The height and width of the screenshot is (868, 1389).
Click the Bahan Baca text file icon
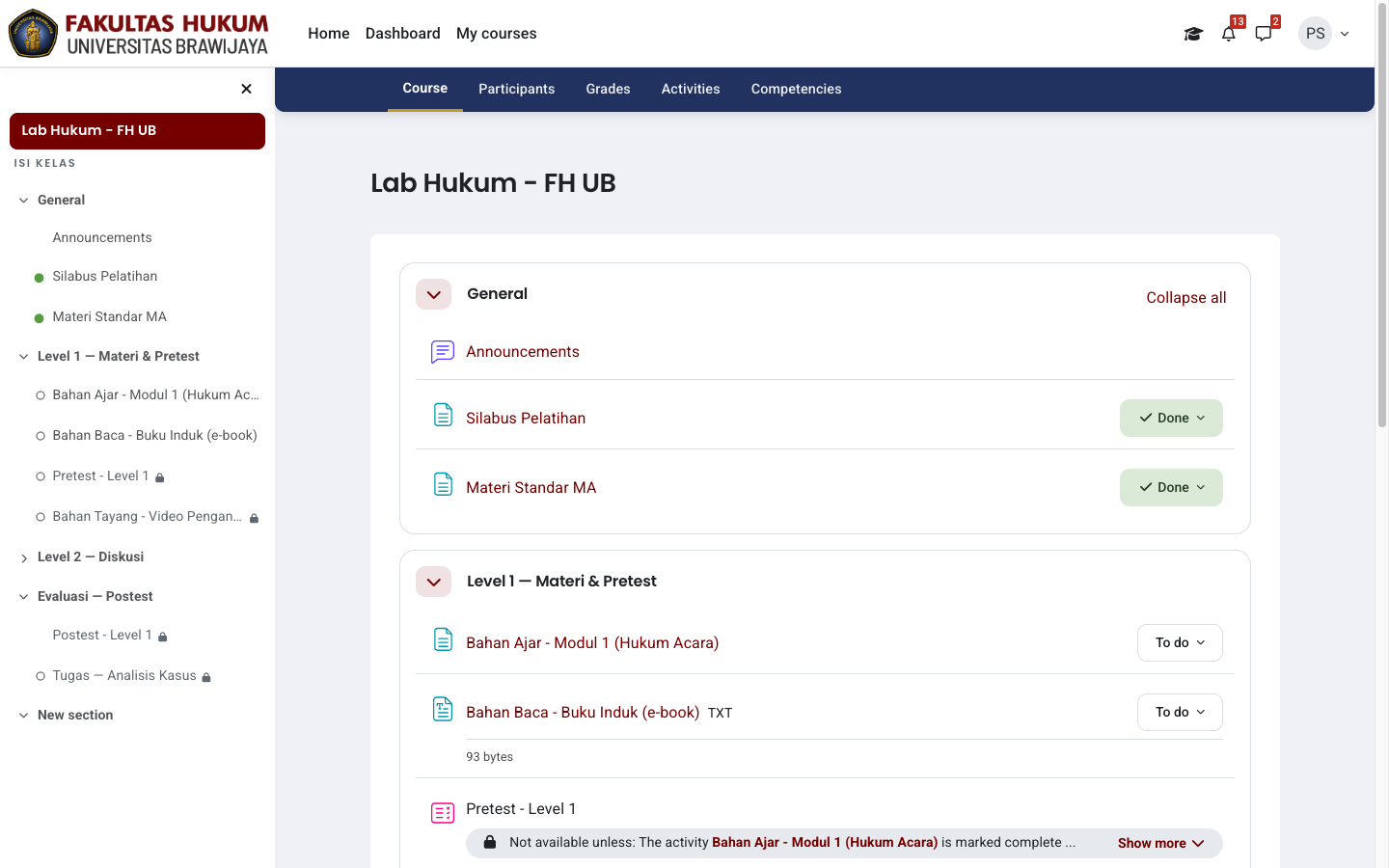point(443,709)
